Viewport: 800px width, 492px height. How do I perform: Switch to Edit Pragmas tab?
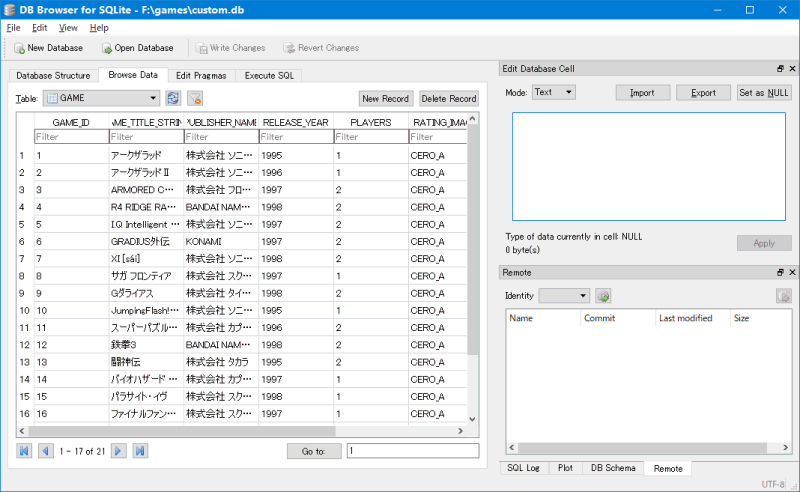coord(201,76)
